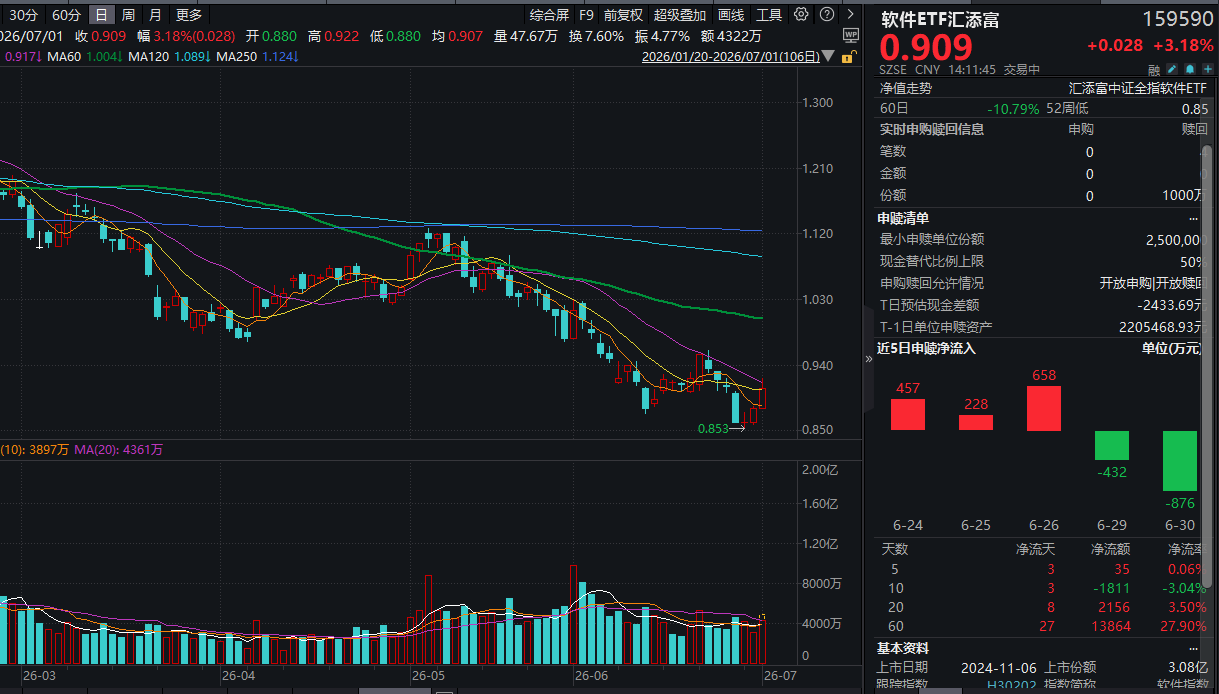Click the plus icon to add to watchlist
This screenshot has width=1219, height=694.
pos(1208,69)
